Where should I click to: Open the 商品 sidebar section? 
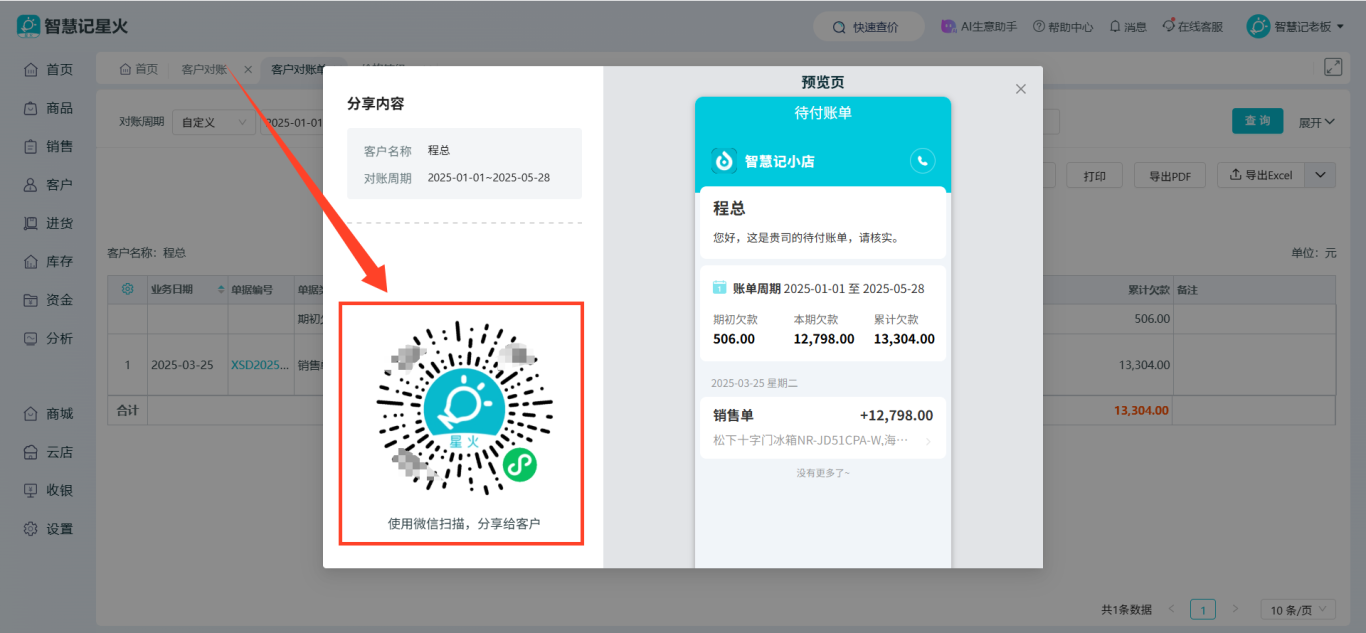[48, 108]
